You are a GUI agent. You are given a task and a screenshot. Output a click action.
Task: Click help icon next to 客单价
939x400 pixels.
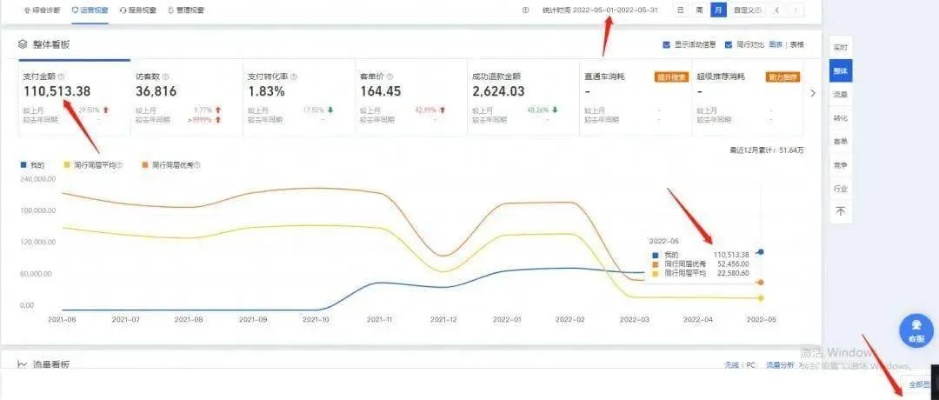389,77
